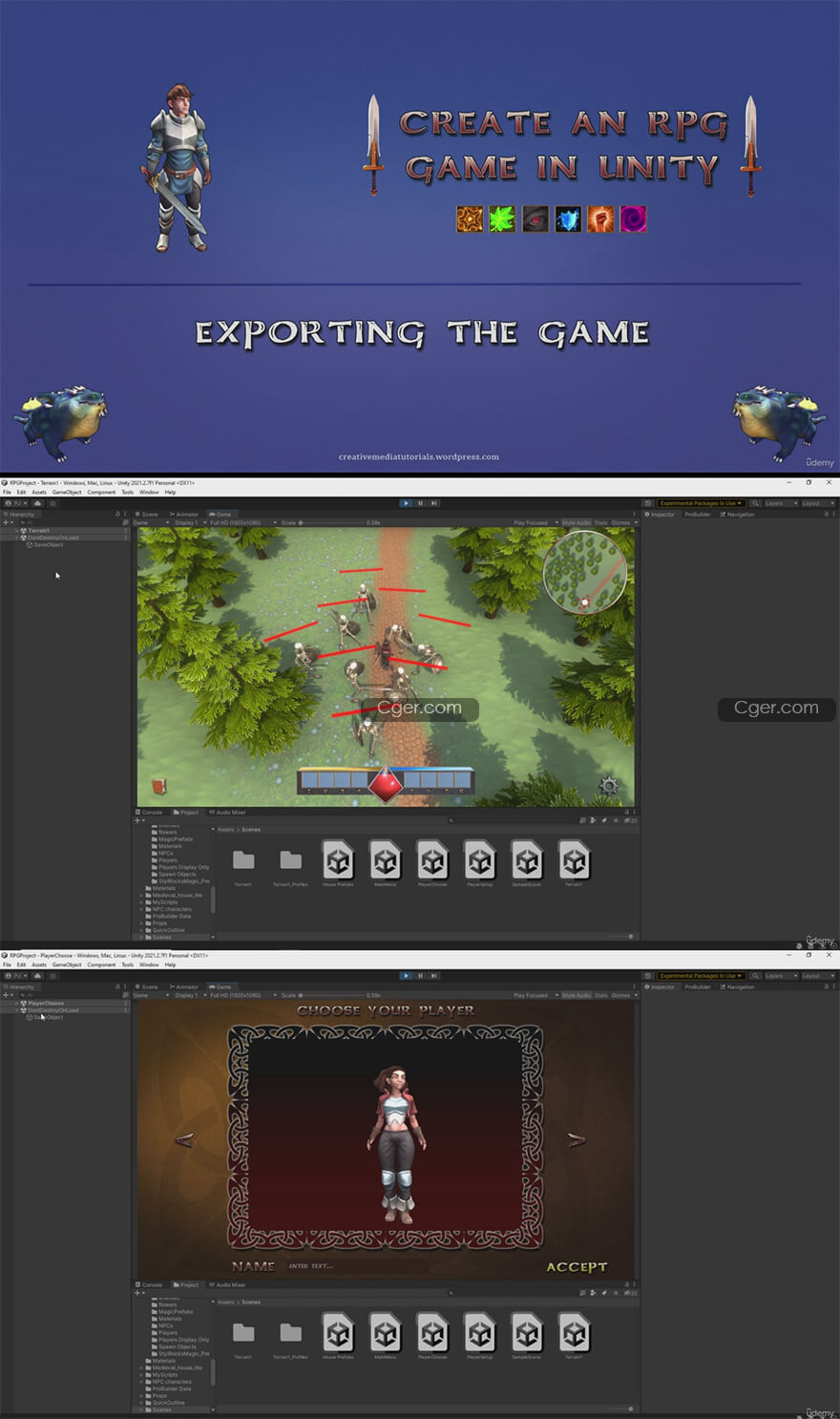Click the Step button in the Terrain1 editor
Screen dimensions: 840x1419
tap(433, 503)
